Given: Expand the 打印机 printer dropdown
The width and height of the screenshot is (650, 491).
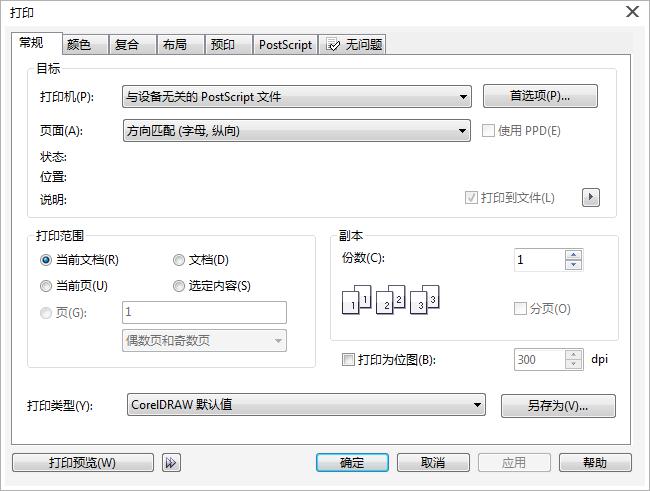Looking at the screenshot, I should pyautogui.click(x=297, y=97).
